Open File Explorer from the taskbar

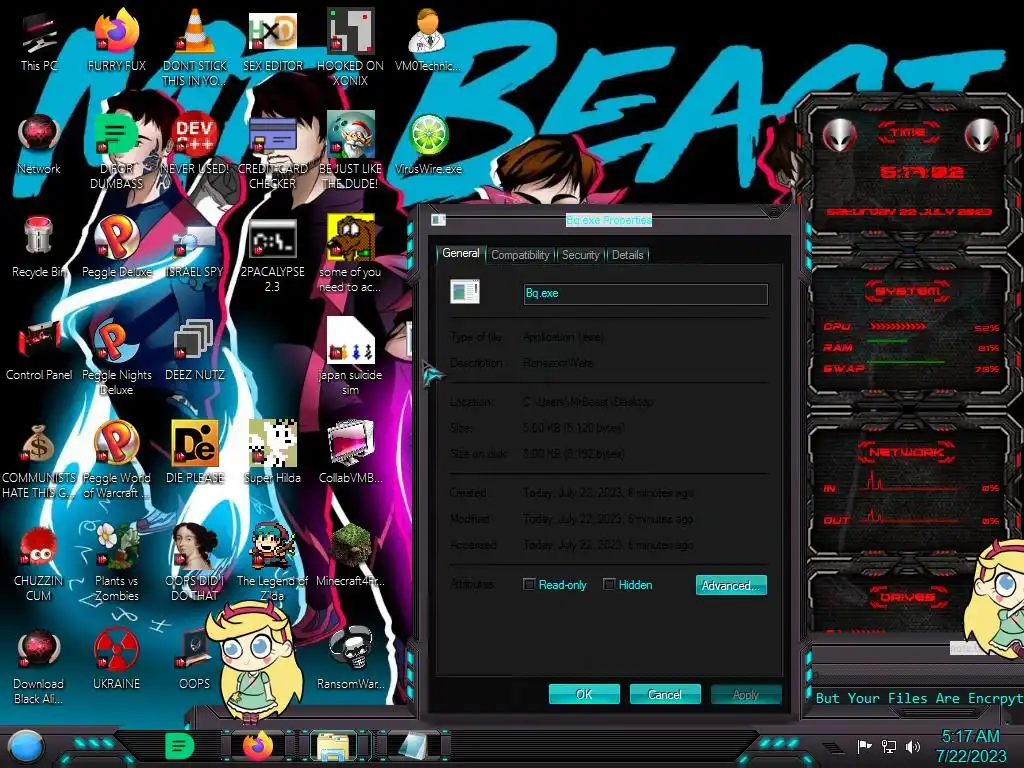(333, 747)
